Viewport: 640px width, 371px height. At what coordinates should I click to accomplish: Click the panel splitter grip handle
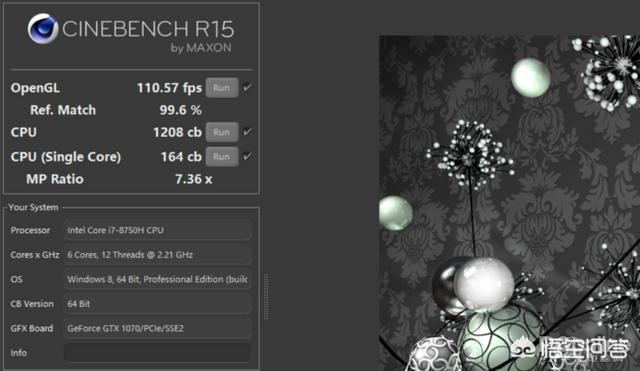tap(266, 296)
